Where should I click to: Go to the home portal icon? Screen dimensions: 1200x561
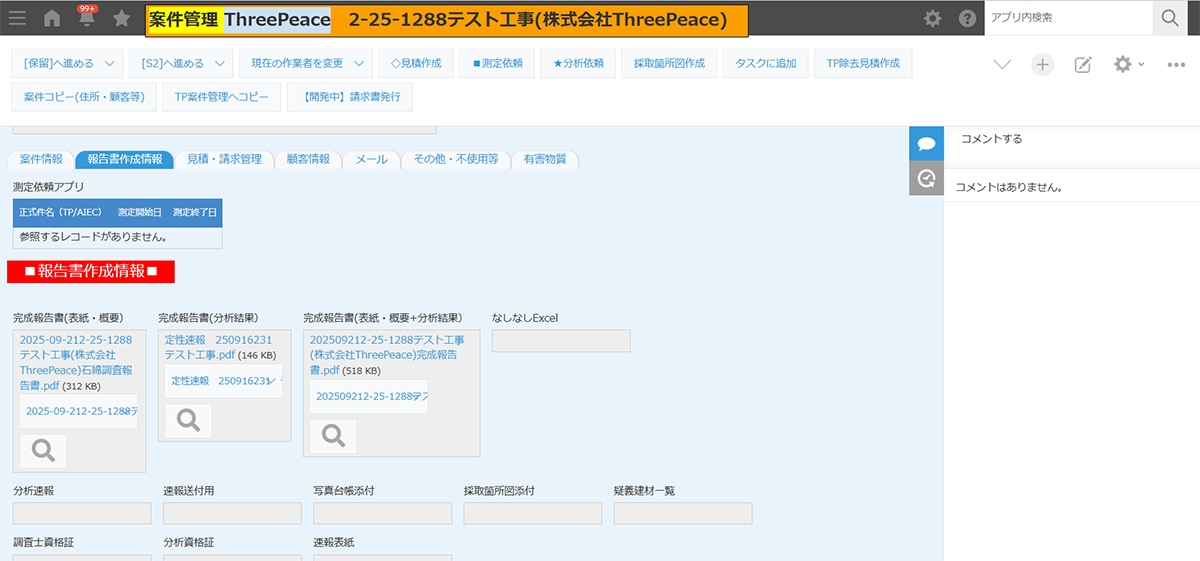coord(52,18)
